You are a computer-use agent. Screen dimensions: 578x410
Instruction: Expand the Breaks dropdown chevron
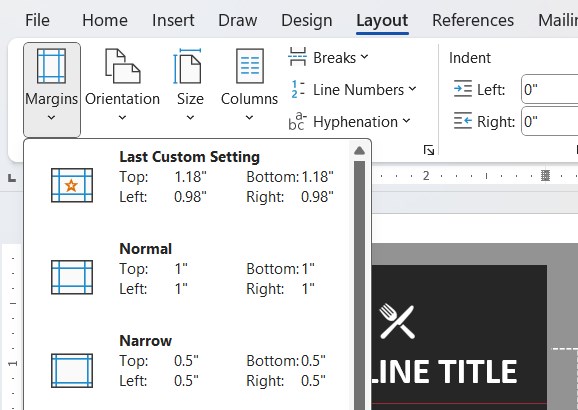pyautogui.click(x=364, y=57)
